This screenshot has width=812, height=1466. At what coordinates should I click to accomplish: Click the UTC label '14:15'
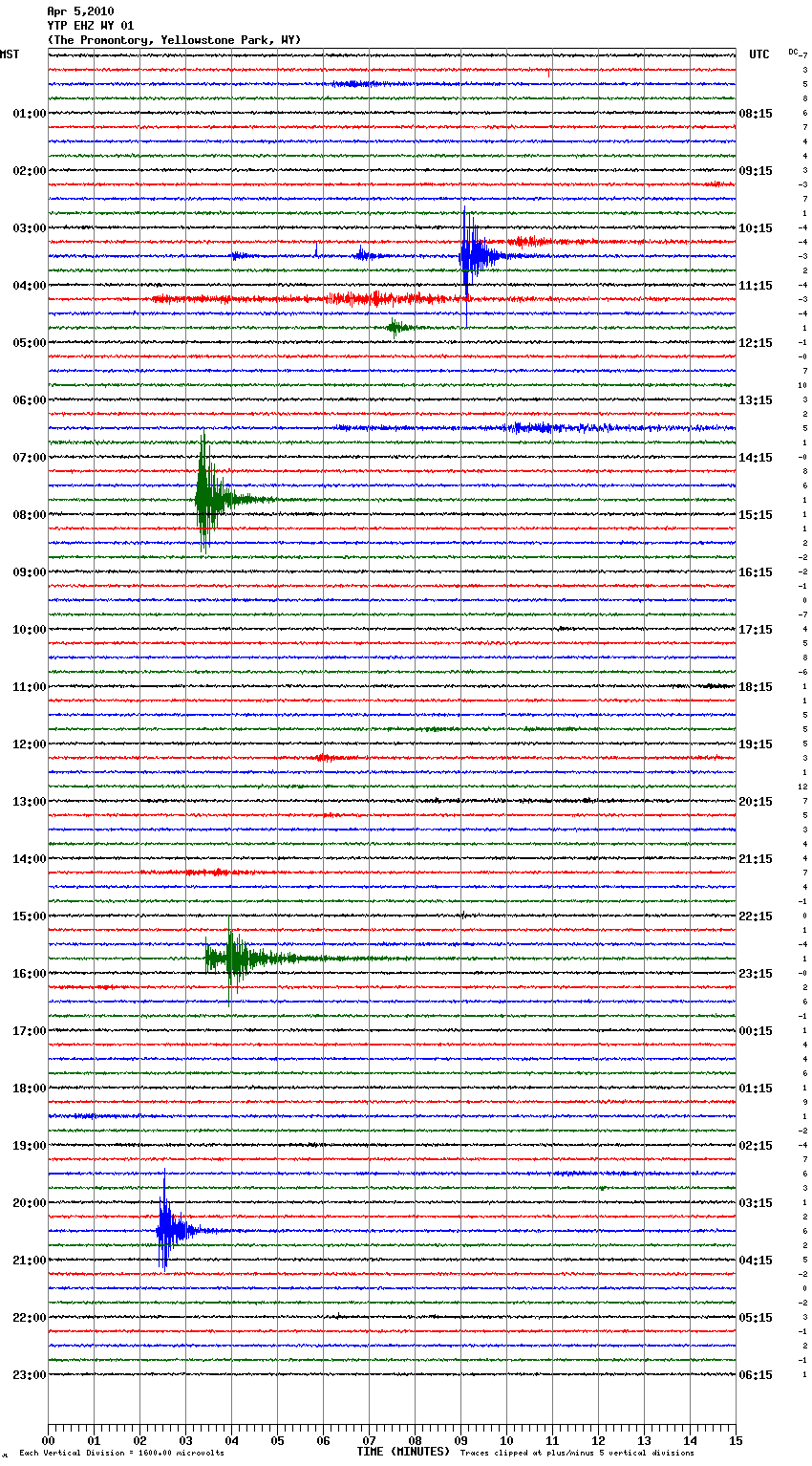[x=756, y=458]
